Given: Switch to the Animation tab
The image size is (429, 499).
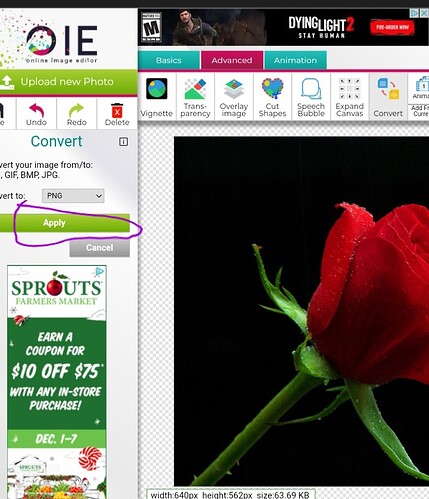Looking at the screenshot, I should pyautogui.click(x=295, y=60).
